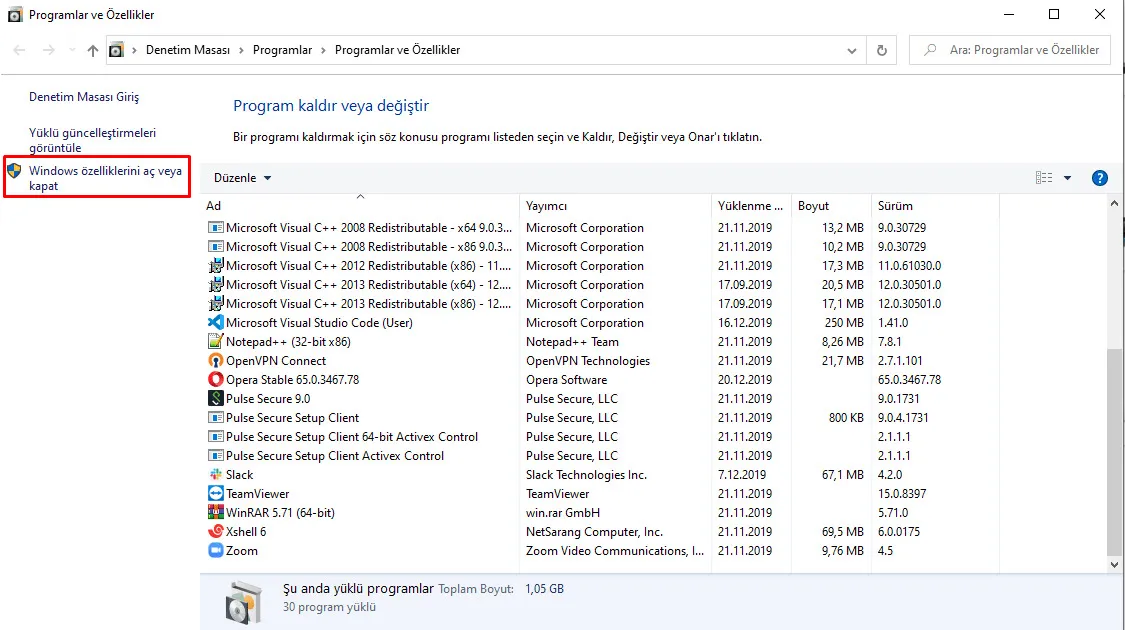This screenshot has width=1125, height=630.
Task: Click the view layout icon in the toolbar
Action: tap(1044, 178)
